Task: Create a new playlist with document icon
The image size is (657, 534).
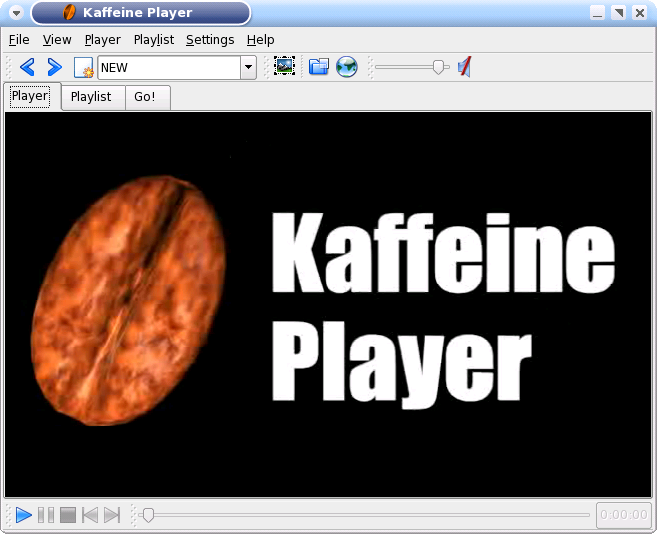Action: pos(83,67)
